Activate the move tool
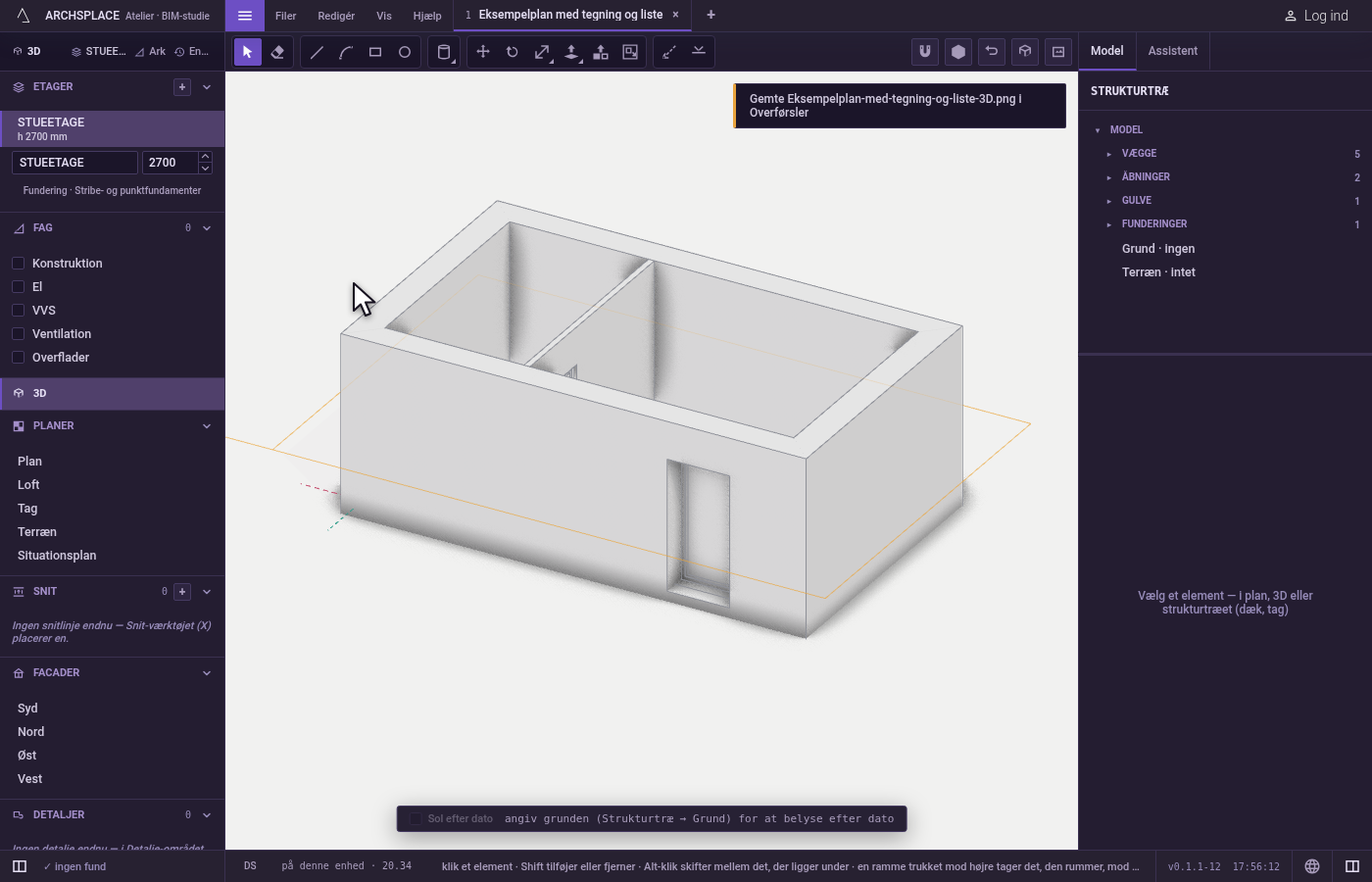The height and width of the screenshot is (882, 1372). pos(483,52)
